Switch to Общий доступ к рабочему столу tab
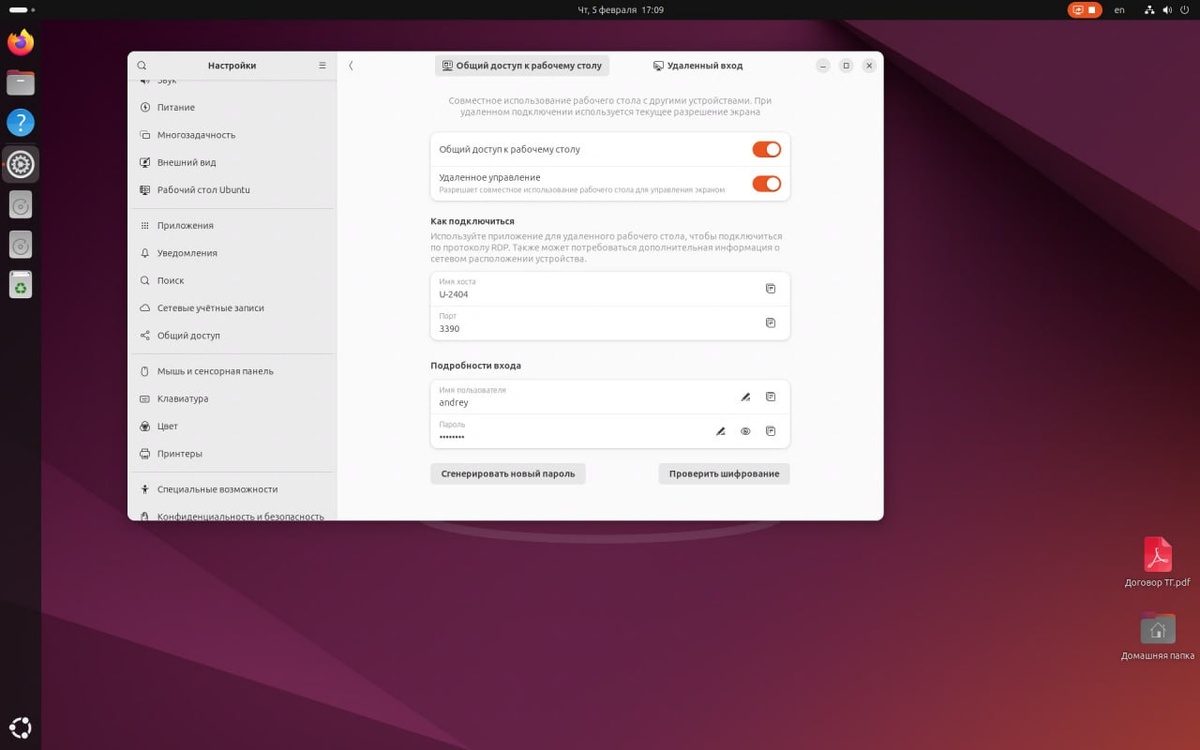This screenshot has height=750, width=1200. [522, 65]
